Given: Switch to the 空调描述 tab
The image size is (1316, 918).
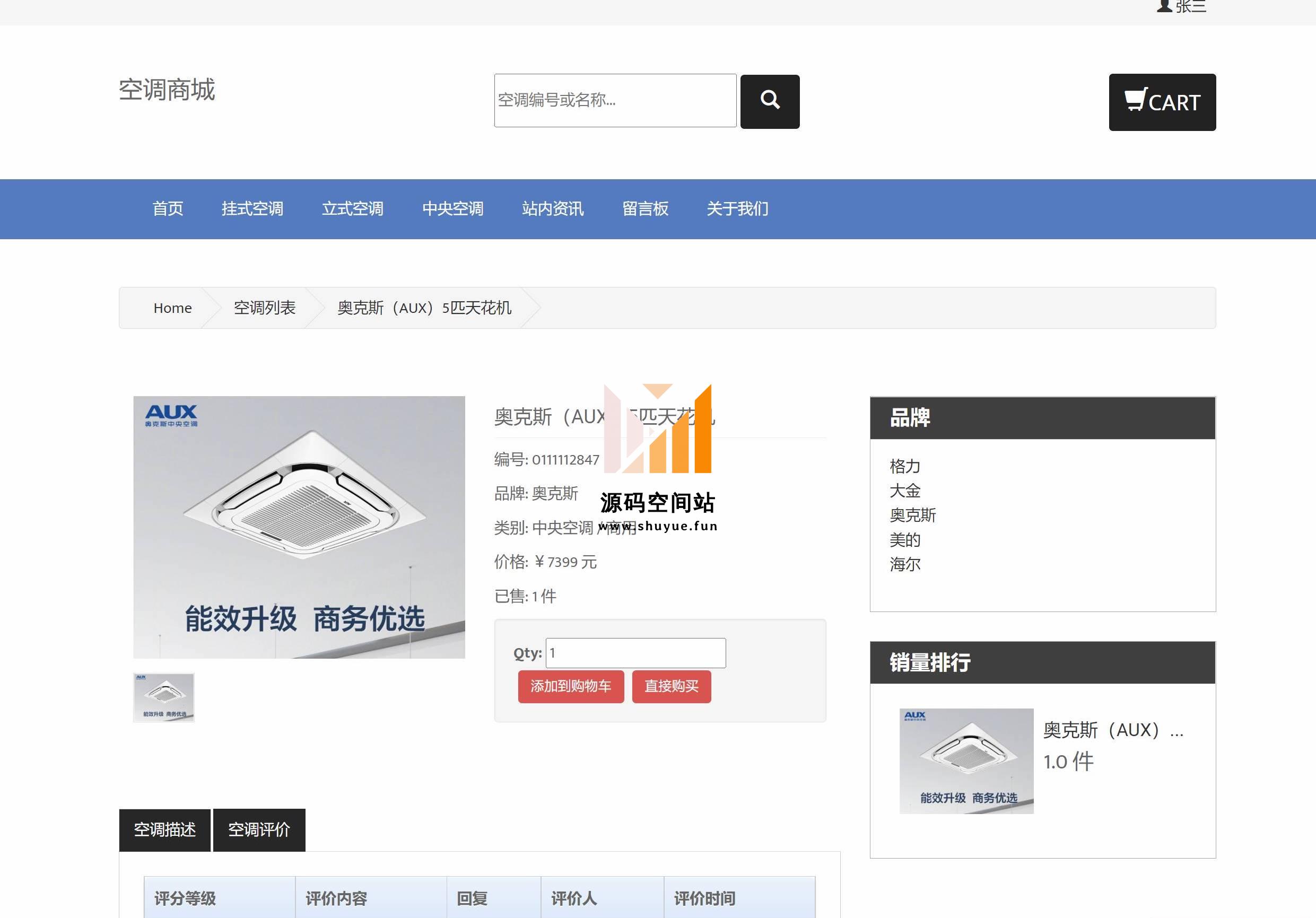Looking at the screenshot, I should 164,830.
